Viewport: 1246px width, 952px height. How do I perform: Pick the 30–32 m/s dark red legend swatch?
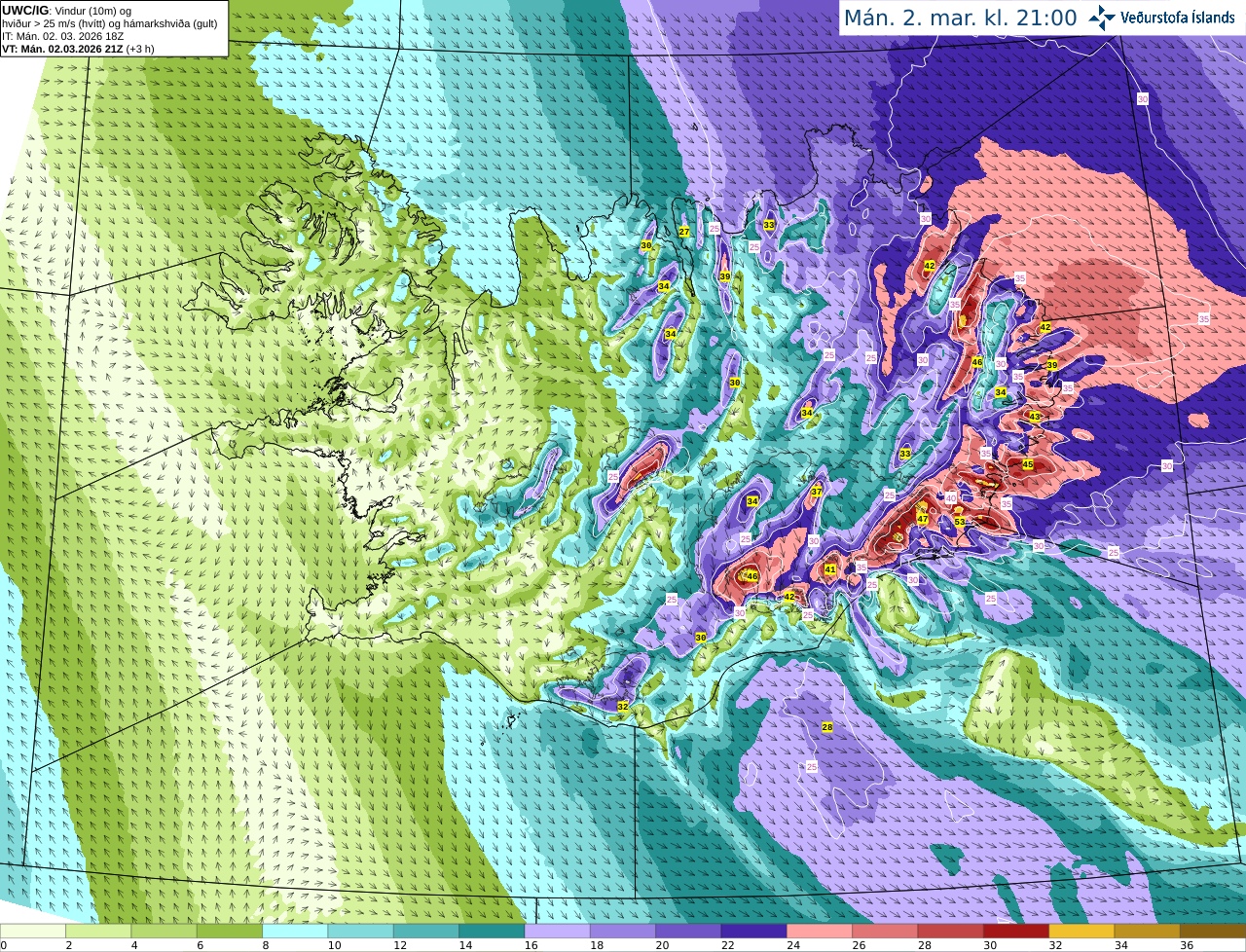pos(1016,931)
